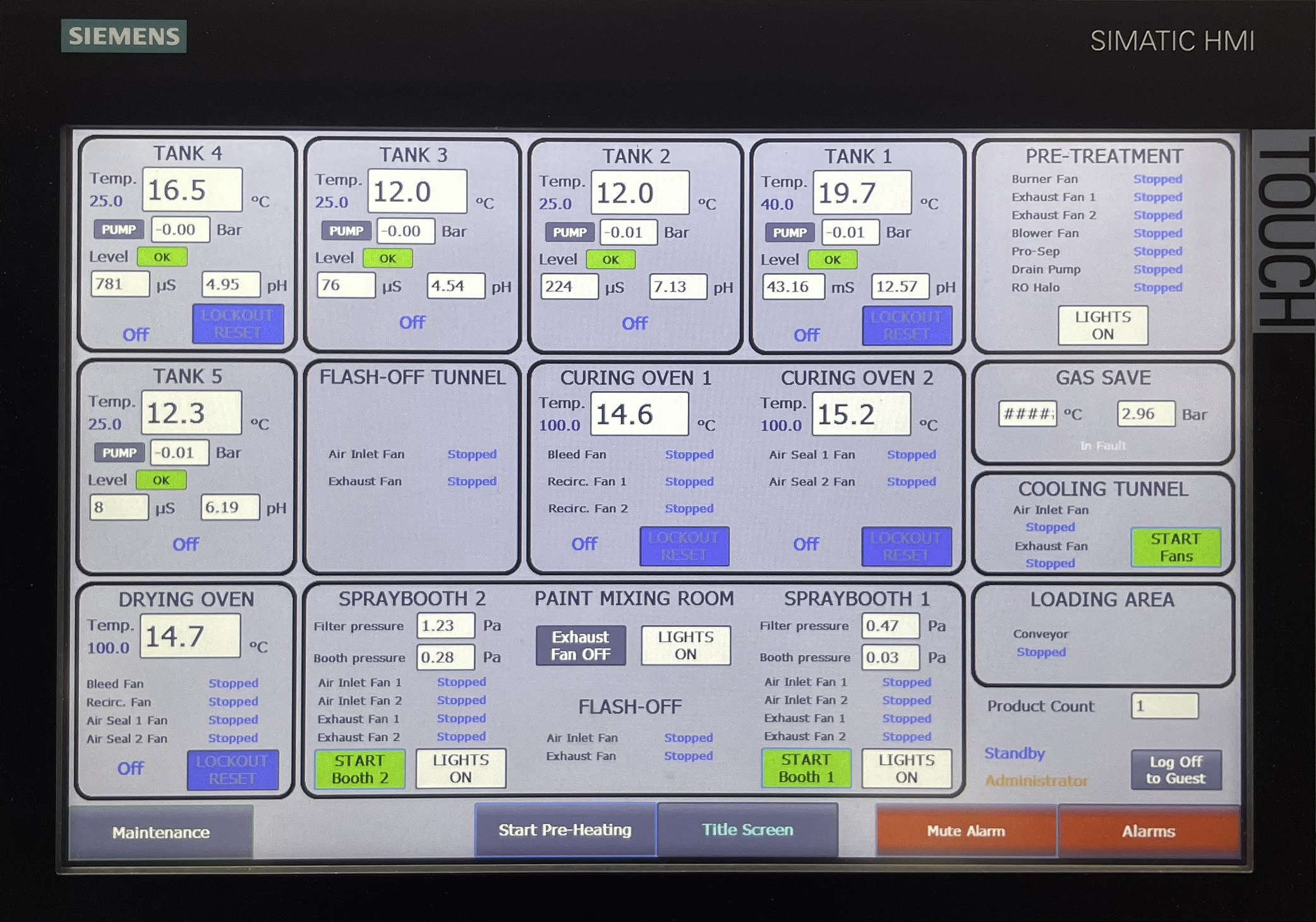Select Tank 1 pH field 12.57
1316x922 pixels.
point(900,287)
